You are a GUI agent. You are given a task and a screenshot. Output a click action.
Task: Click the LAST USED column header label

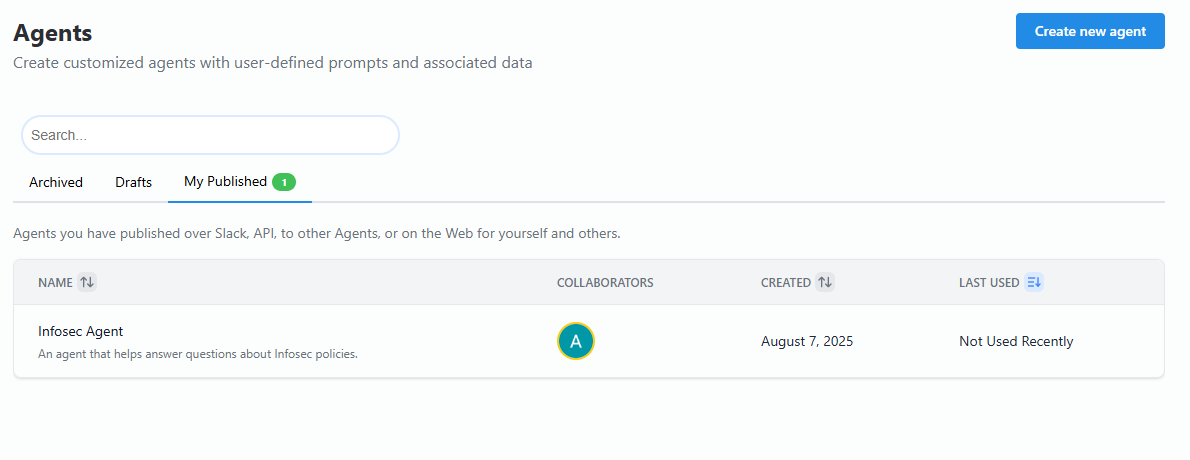click(x=988, y=283)
